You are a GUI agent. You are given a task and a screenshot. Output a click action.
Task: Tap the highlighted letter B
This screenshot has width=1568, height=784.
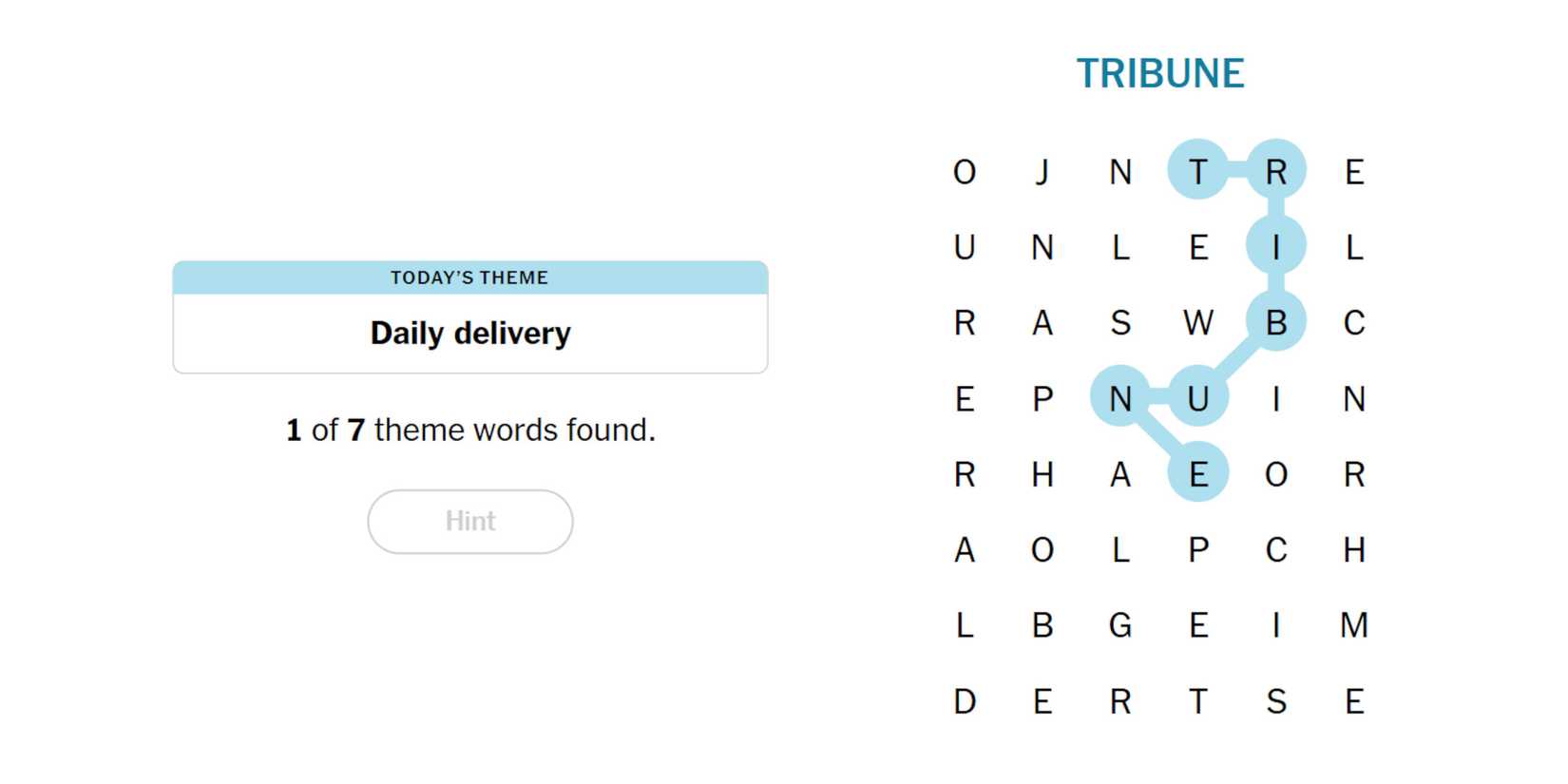[x=1276, y=322]
